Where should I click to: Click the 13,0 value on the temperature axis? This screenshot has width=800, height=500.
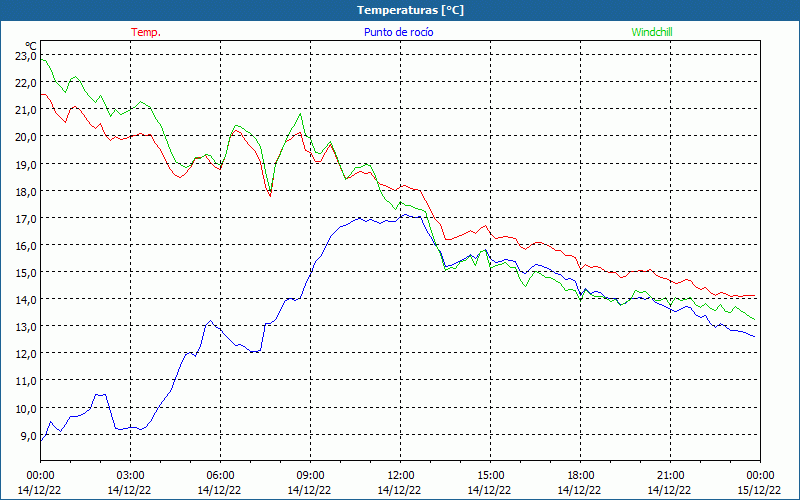[x=26, y=327]
